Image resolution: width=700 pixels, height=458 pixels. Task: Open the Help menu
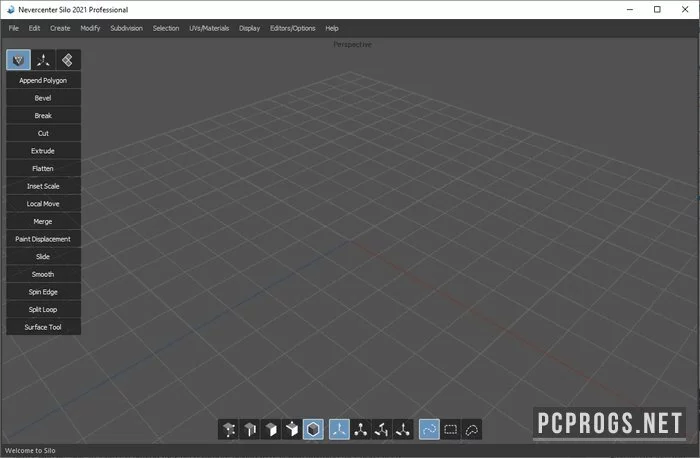[x=332, y=28]
